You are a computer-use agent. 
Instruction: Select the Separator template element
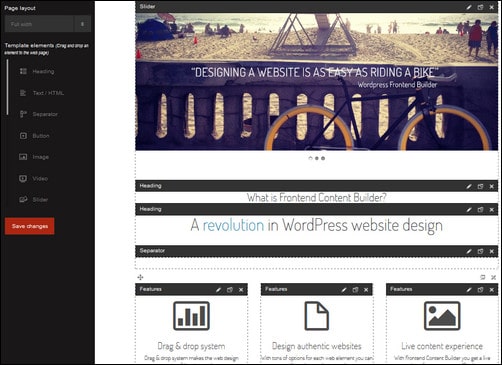click(x=38, y=114)
